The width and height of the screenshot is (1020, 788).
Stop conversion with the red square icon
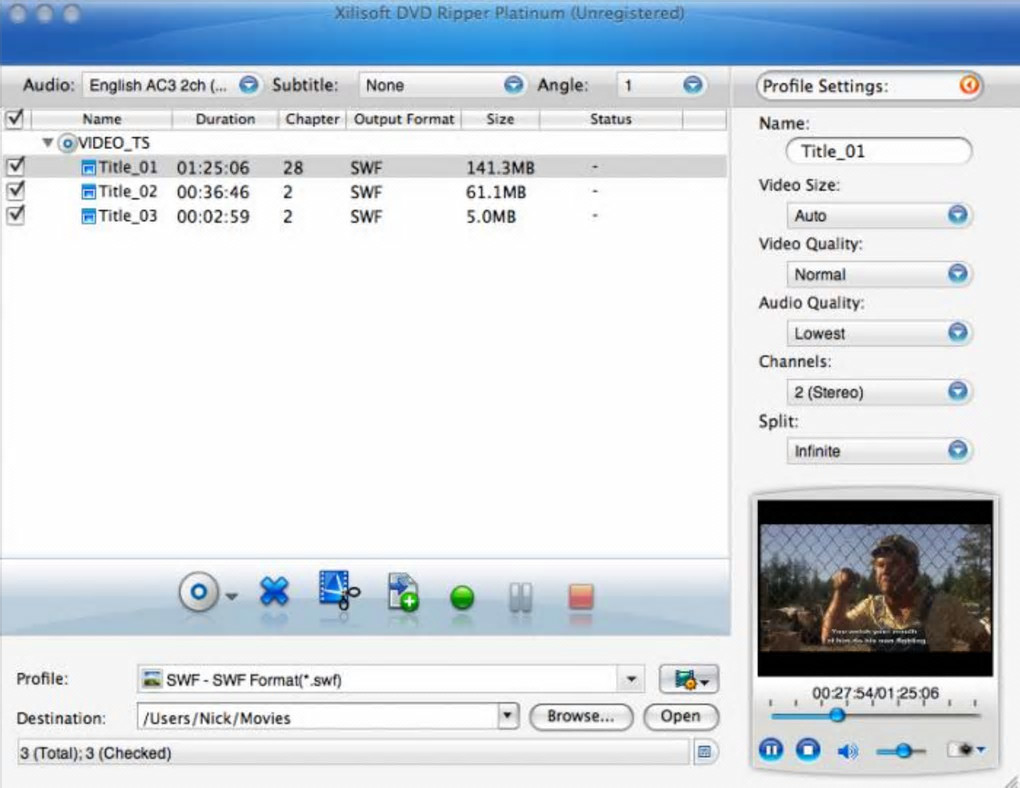coord(581,597)
